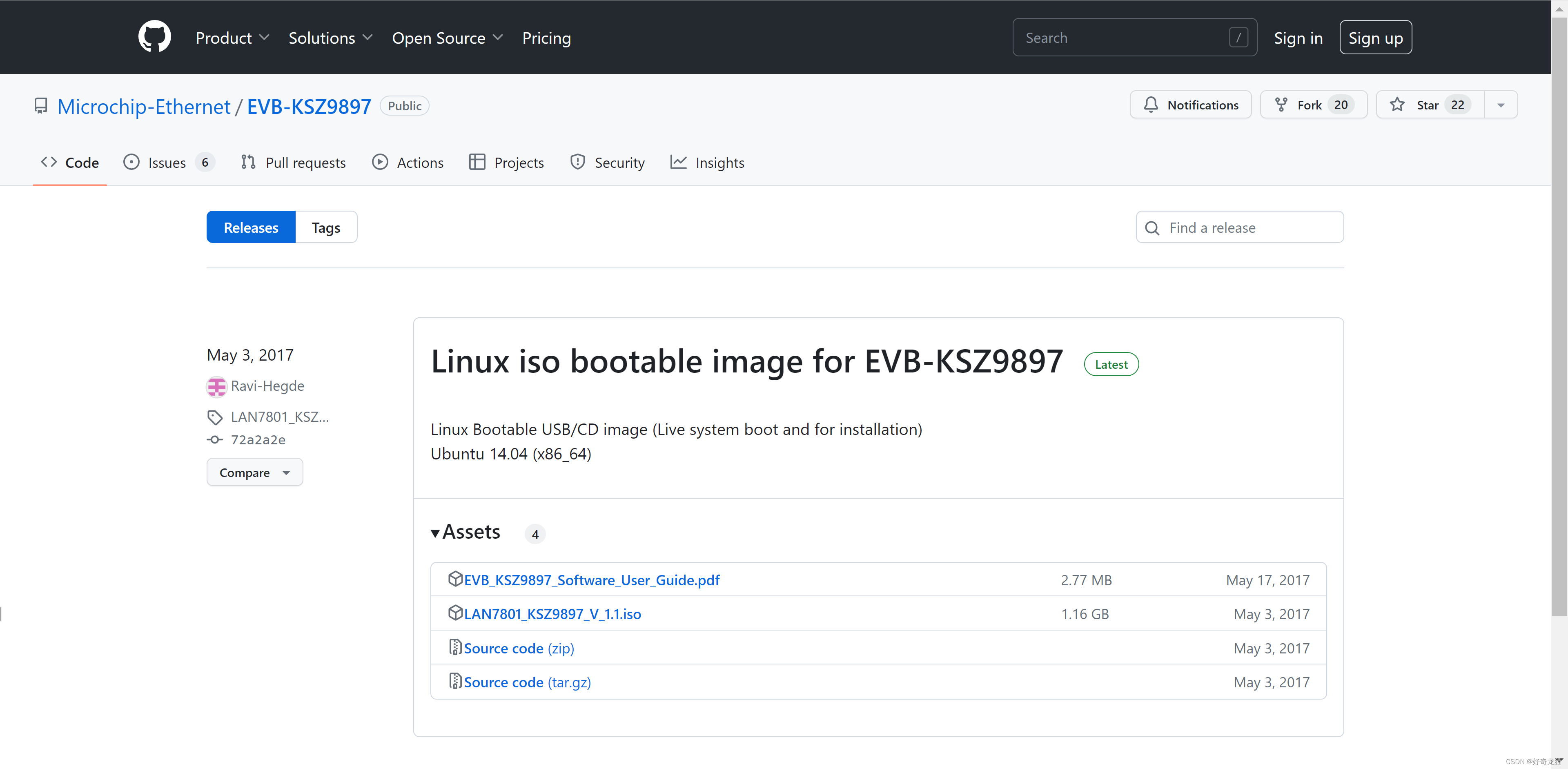Click the Security shield icon
The image size is (1568, 769).
(x=577, y=162)
